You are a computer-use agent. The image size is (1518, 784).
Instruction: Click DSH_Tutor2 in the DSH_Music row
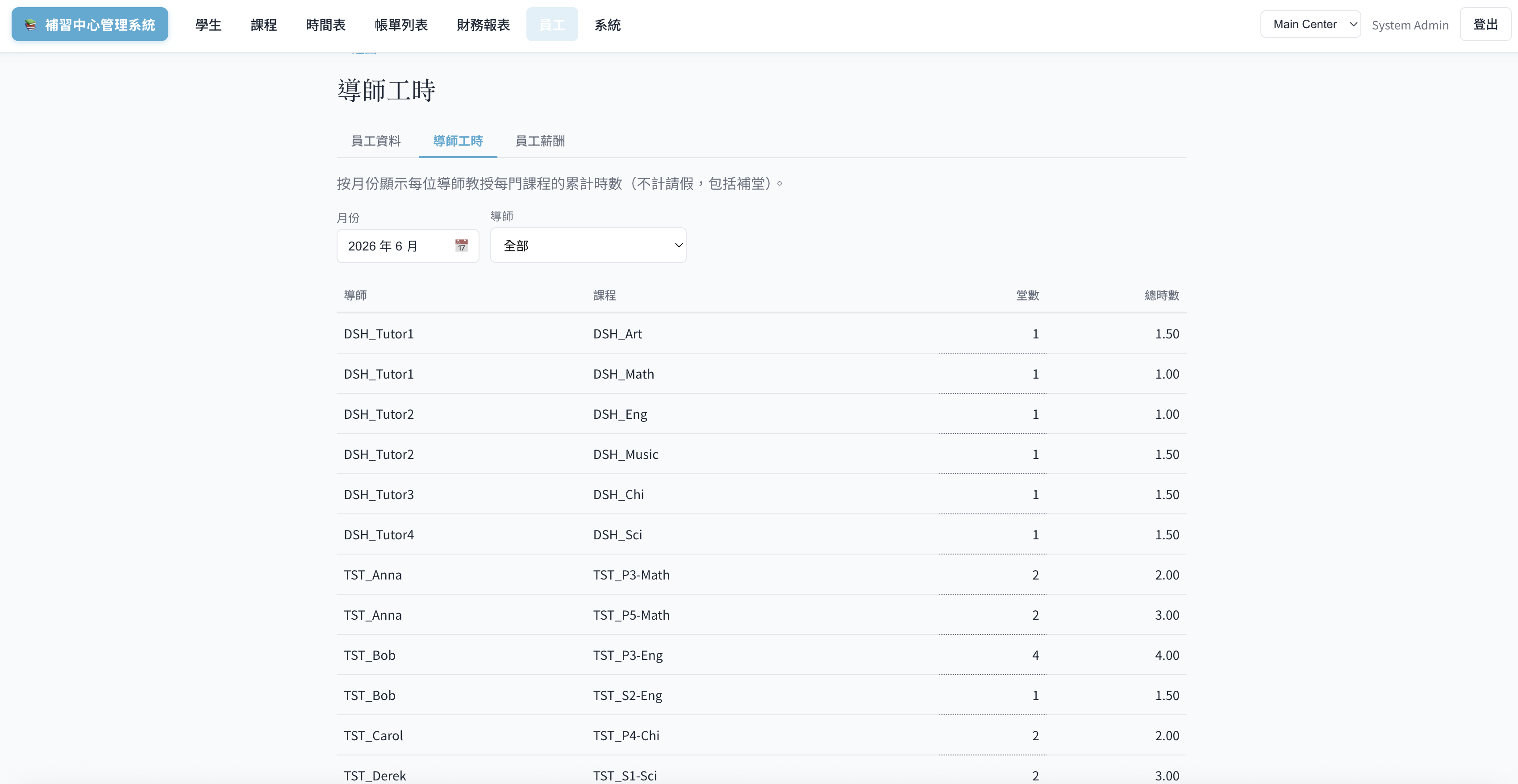pos(379,454)
